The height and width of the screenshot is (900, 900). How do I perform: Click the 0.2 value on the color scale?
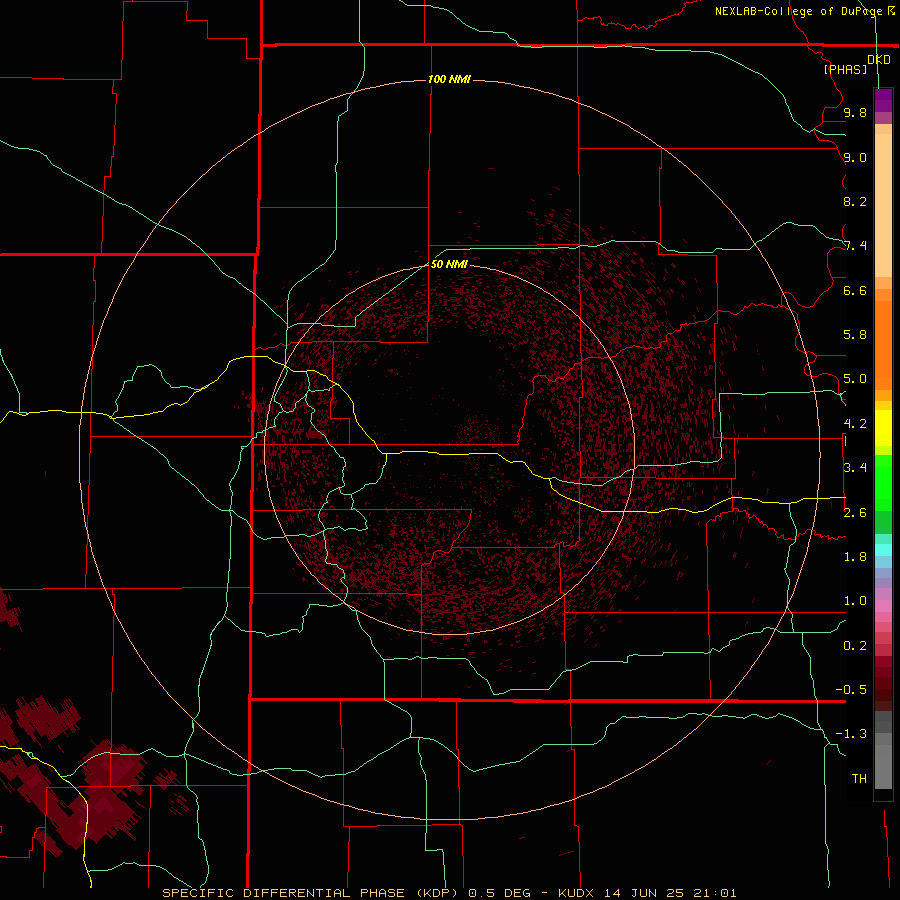click(x=855, y=646)
